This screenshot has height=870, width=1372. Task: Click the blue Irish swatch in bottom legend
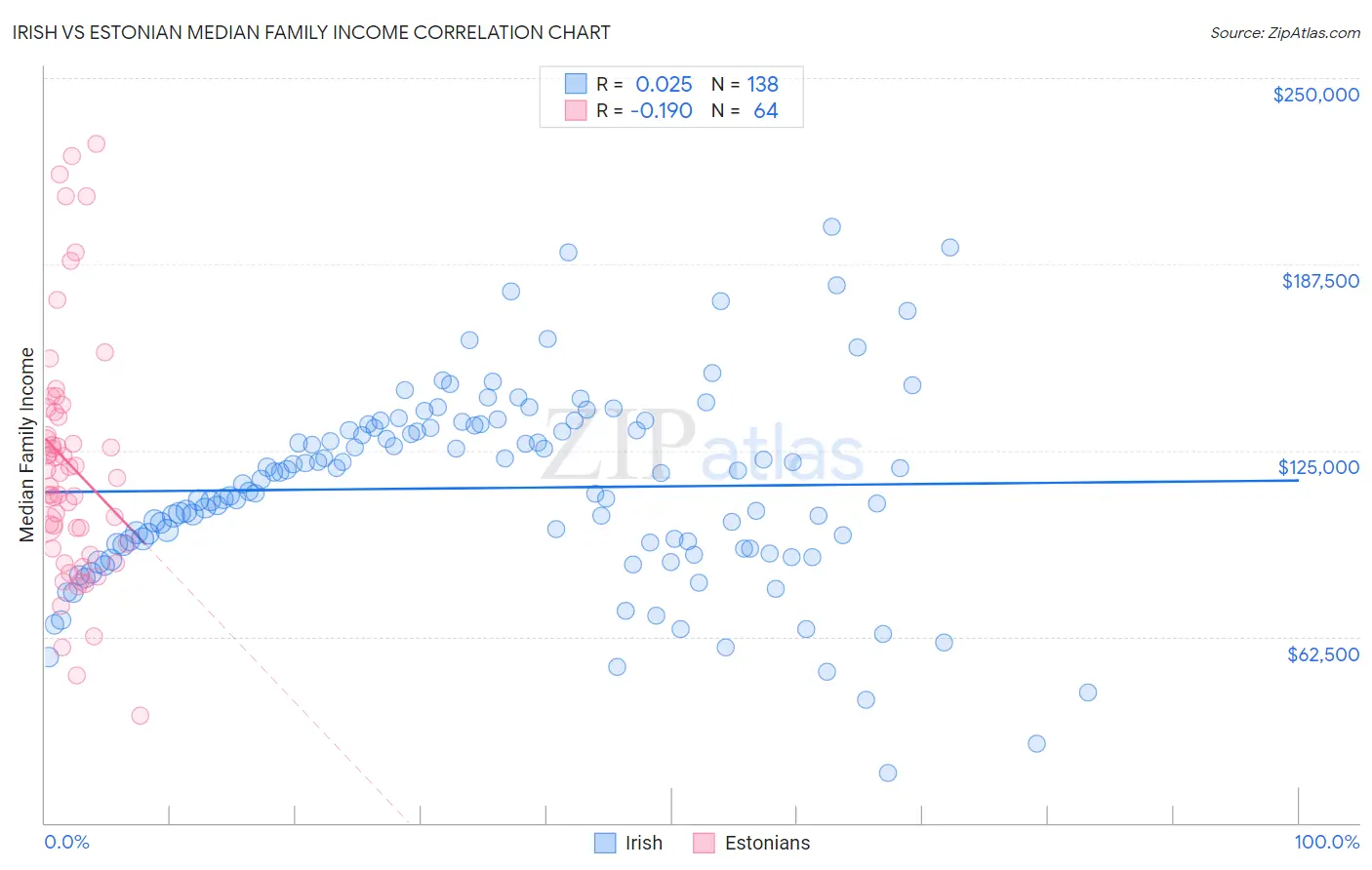tap(605, 843)
